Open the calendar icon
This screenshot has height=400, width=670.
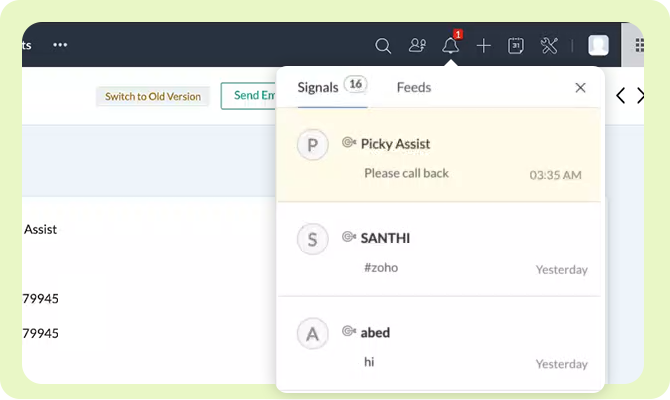click(516, 46)
